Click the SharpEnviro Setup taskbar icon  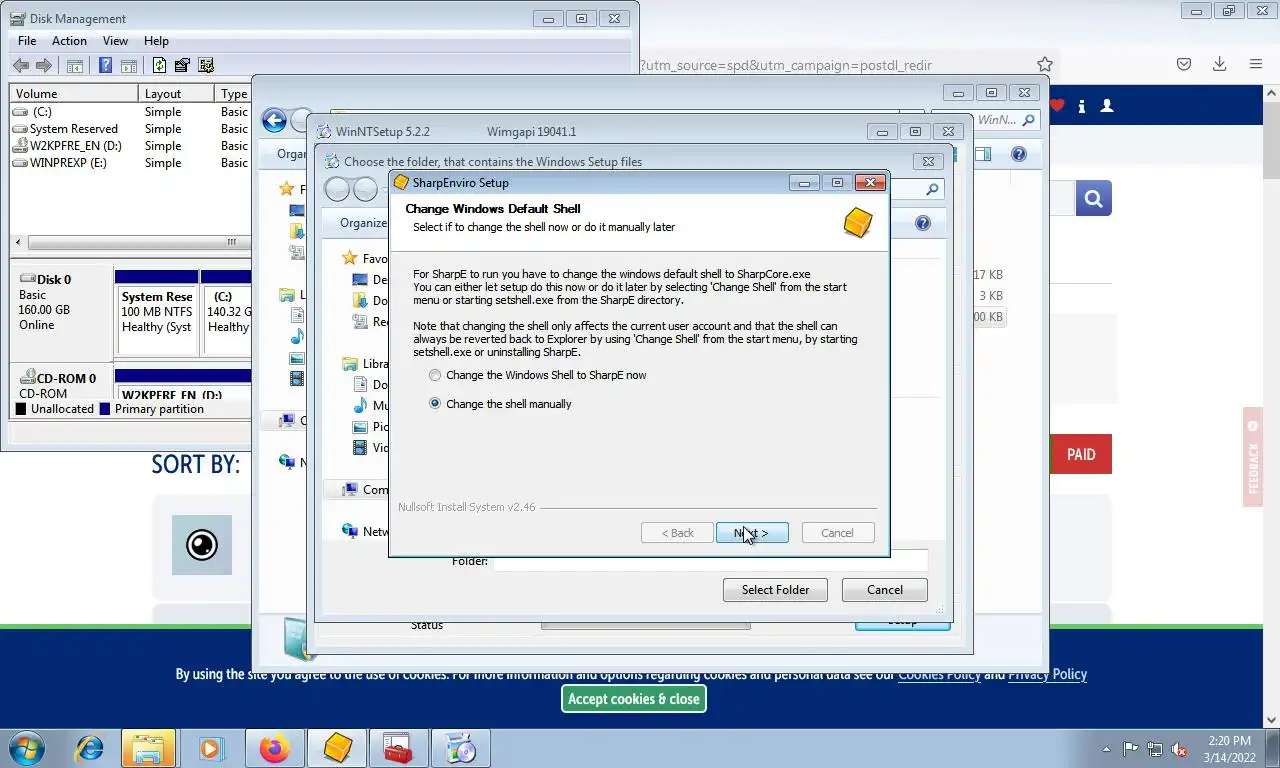click(337, 748)
